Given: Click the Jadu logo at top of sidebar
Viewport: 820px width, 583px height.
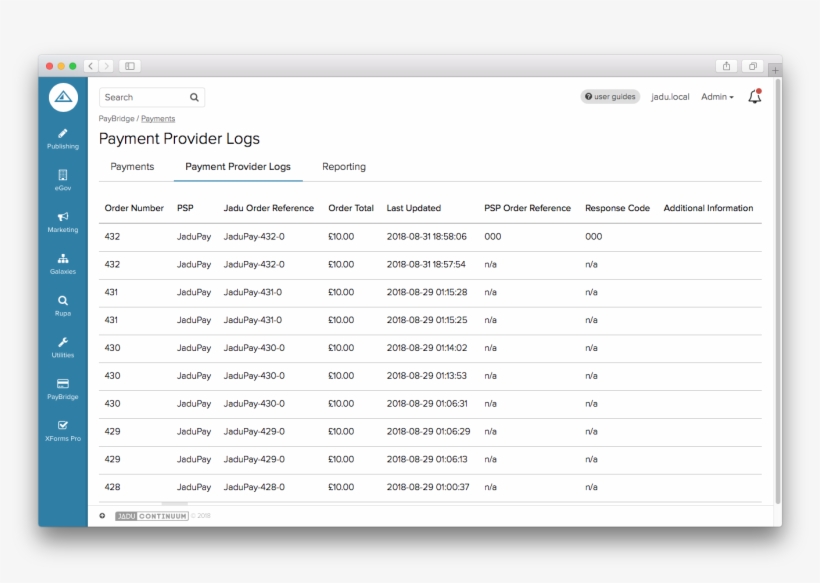Looking at the screenshot, I should 63,97.
